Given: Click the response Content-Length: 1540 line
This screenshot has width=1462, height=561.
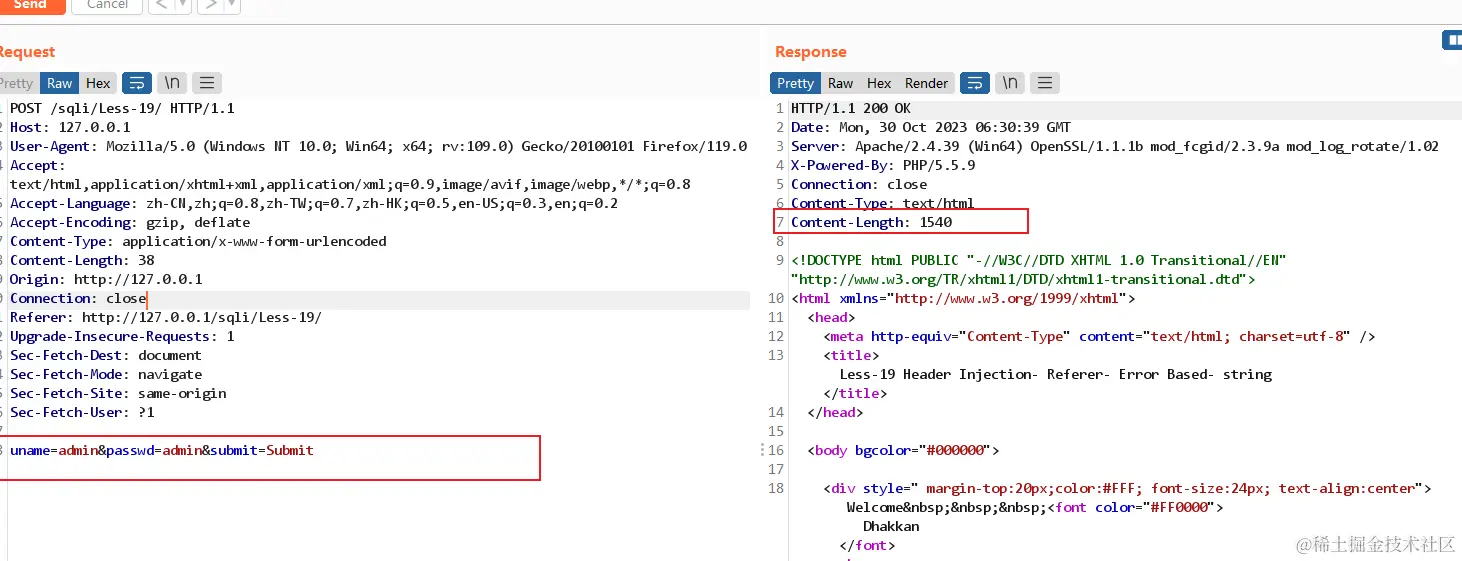Looking at the screenshot, I should [871, 222].
